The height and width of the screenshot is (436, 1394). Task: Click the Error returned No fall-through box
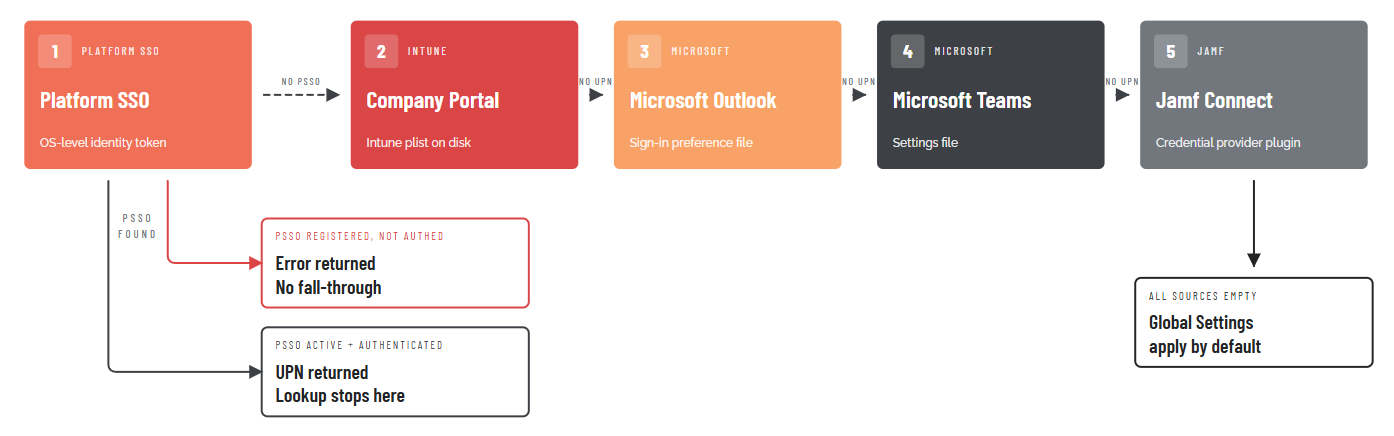395,263
